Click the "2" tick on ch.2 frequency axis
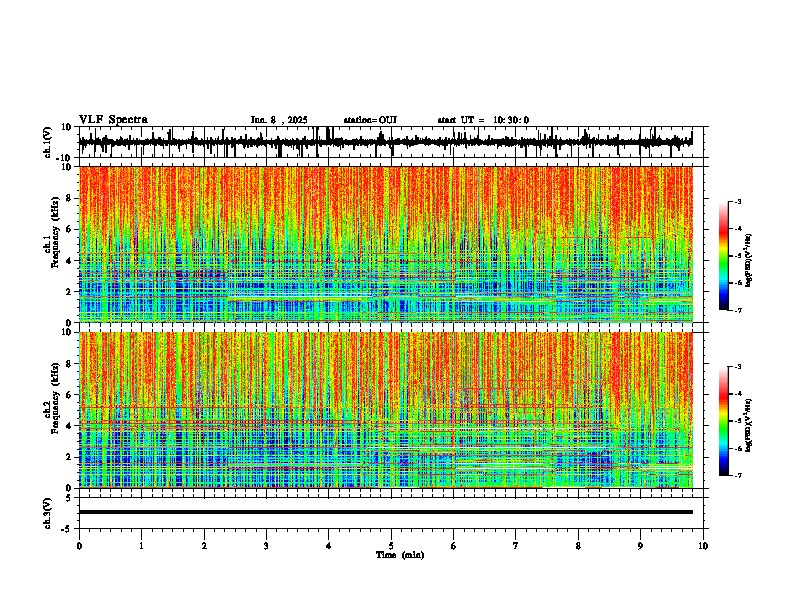The height and width of the screenshot is (612, 792). (70, 457)
